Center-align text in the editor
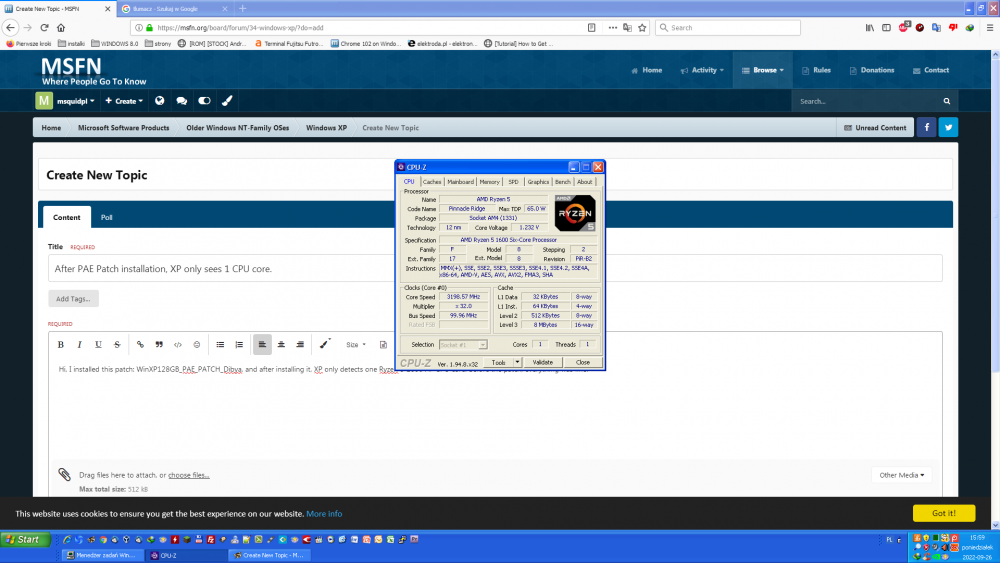Image resolution: width=1000 pixels, height=563 pixels. (x=281, y=344)
